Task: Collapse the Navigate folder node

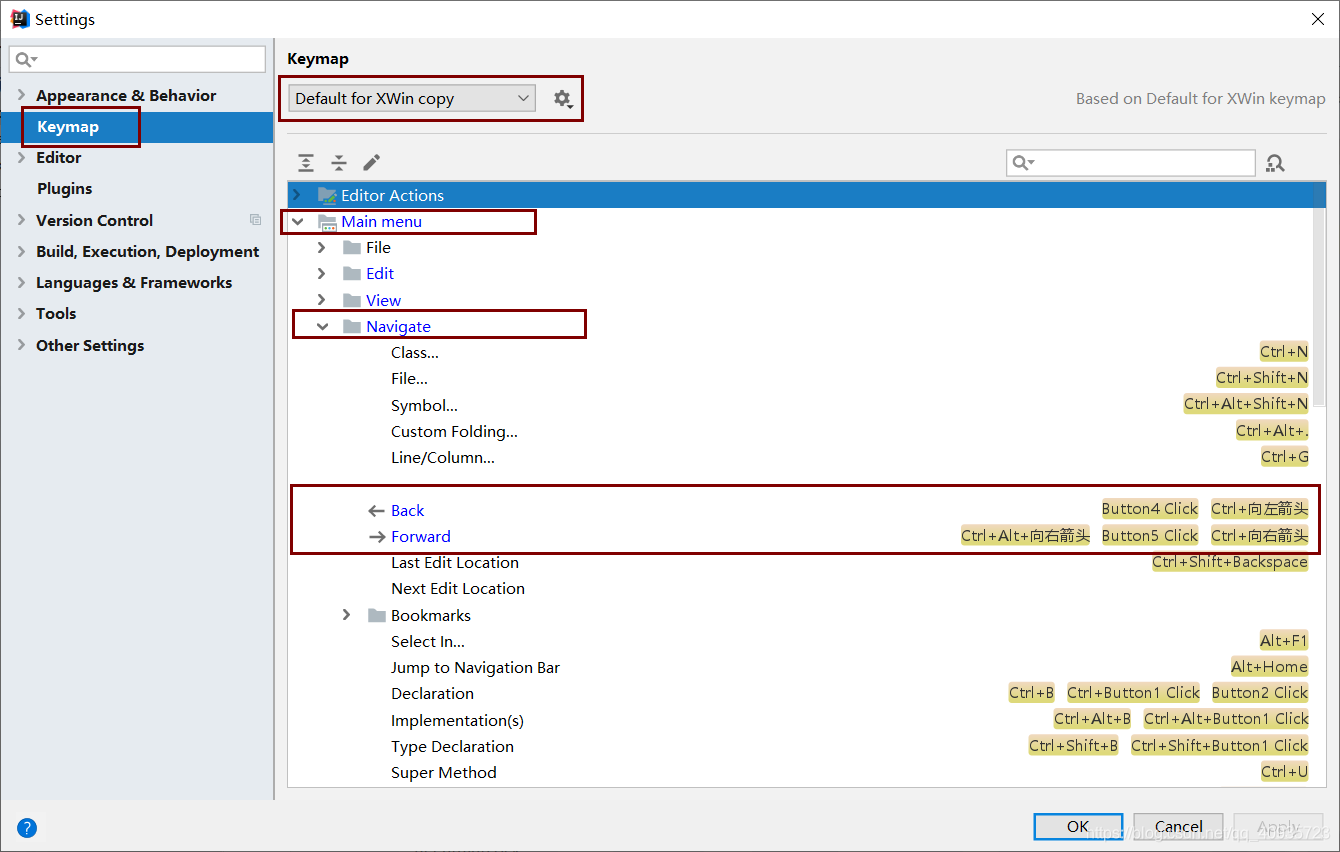Action: click(x=322, y=326)
